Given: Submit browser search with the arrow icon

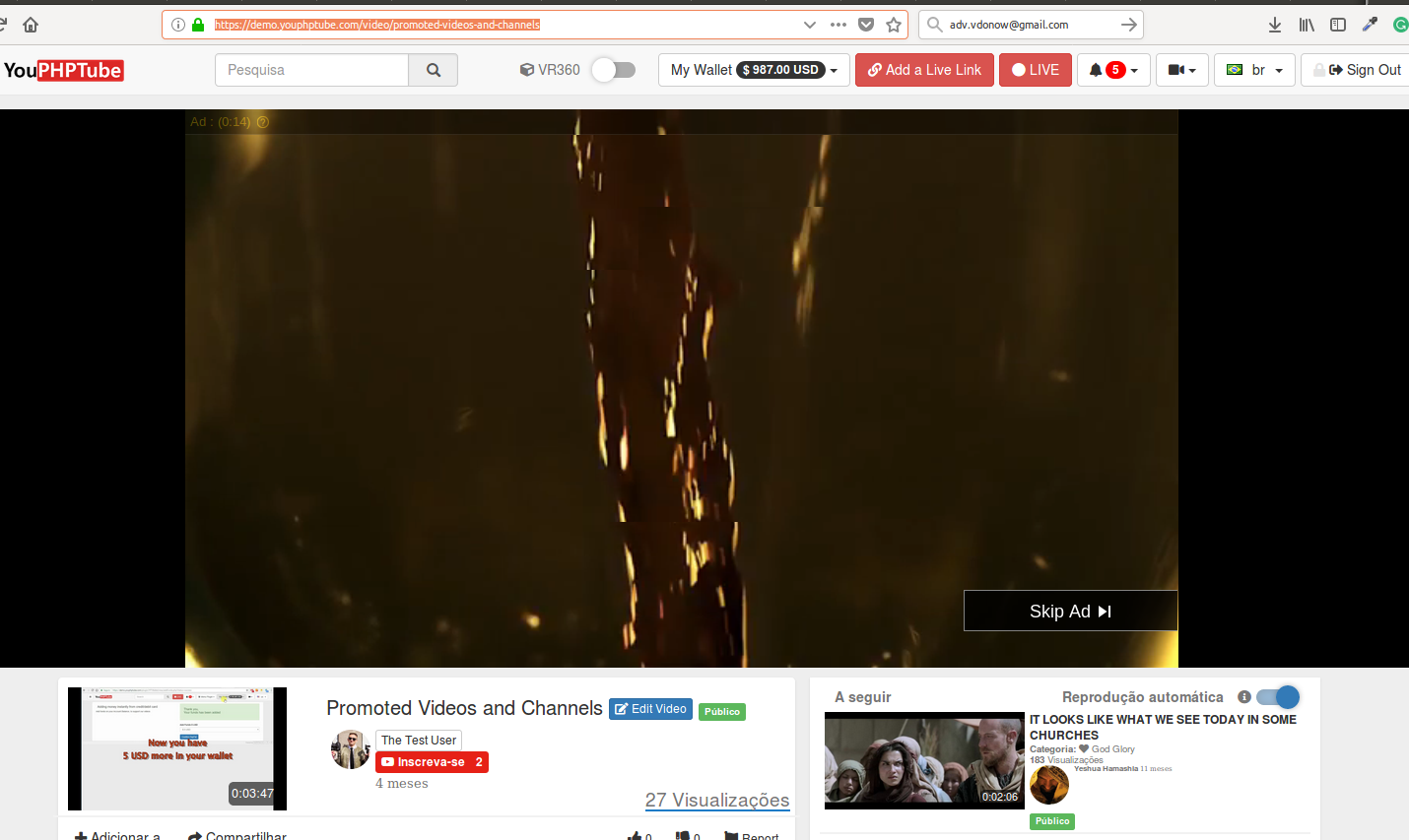Looking at the screenshot, I should pyautogui.click(x=1129, y=25).
